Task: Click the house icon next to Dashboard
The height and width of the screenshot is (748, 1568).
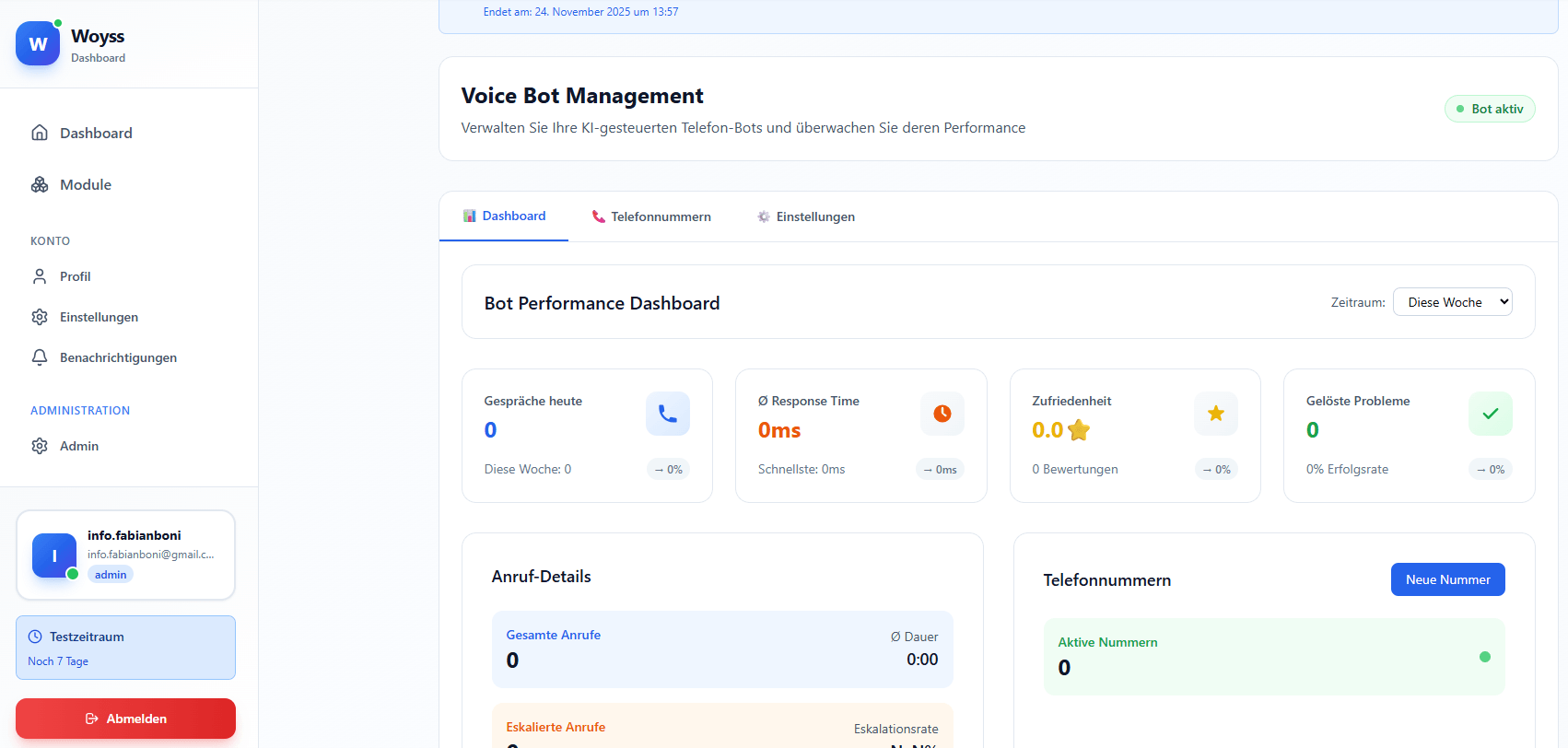Action: pos(40,133)
